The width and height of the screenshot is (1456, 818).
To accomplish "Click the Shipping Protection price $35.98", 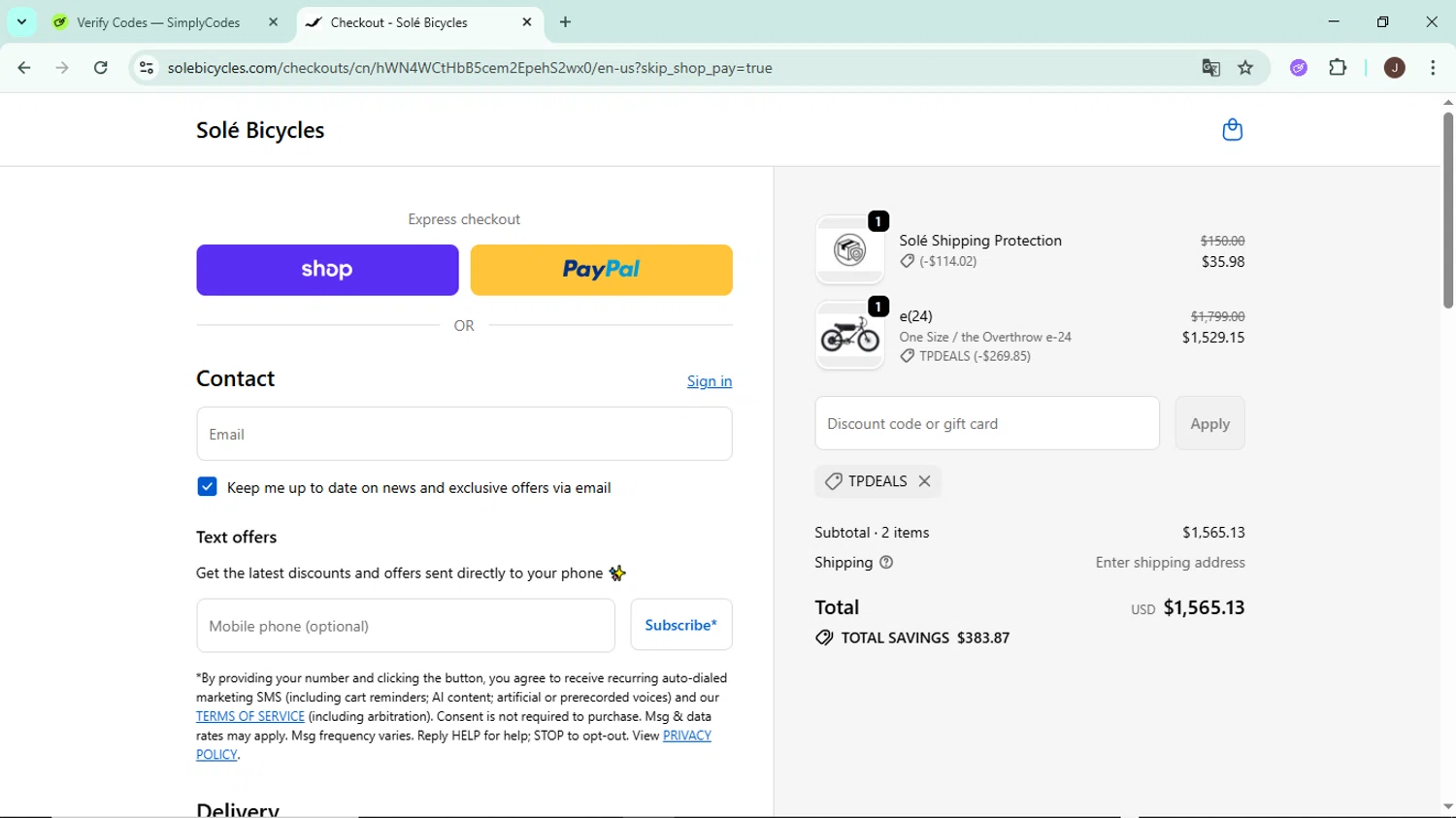I will point(1223,262).
